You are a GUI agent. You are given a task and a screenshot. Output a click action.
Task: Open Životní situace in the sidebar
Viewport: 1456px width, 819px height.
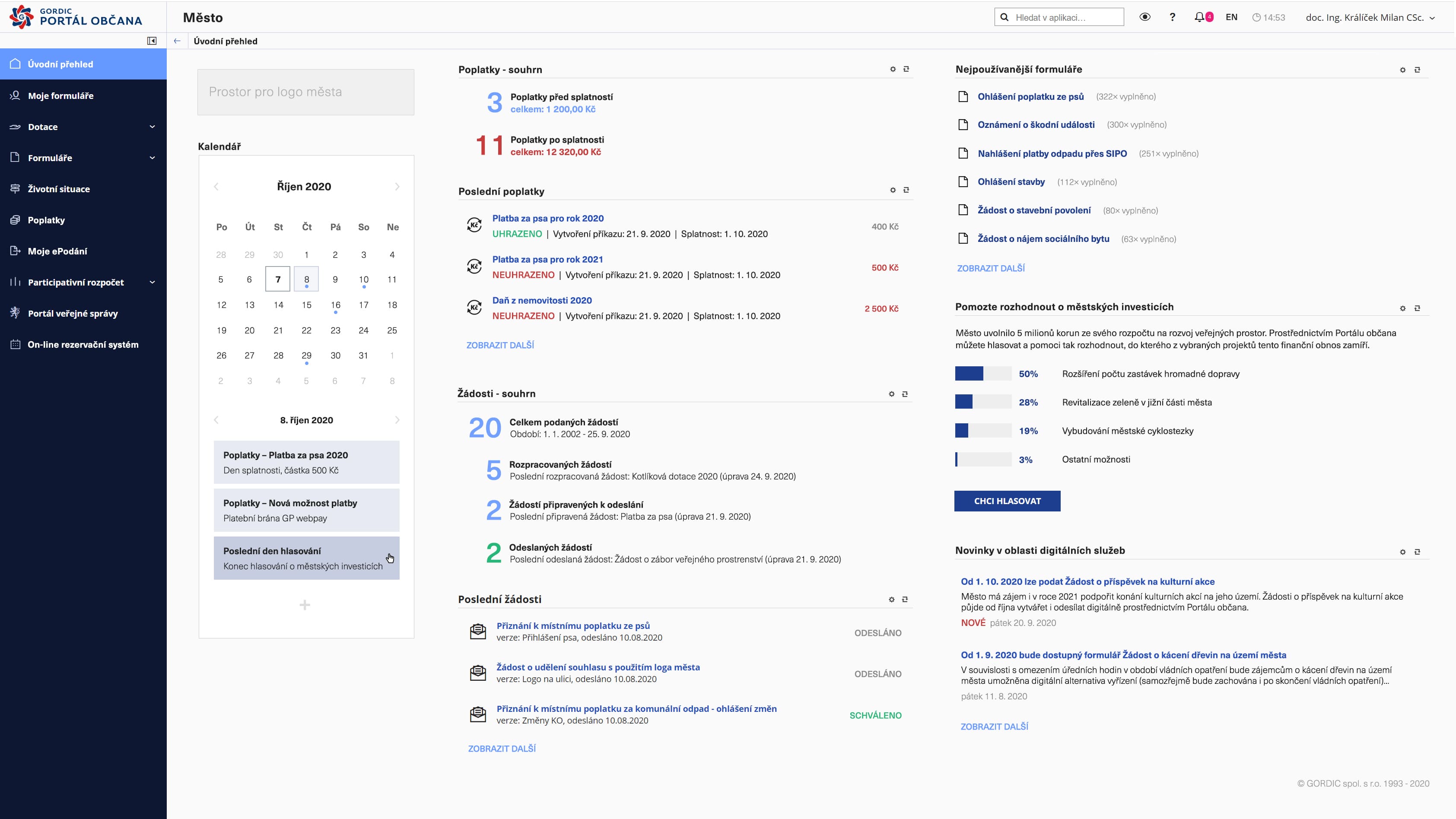(83, 189)
